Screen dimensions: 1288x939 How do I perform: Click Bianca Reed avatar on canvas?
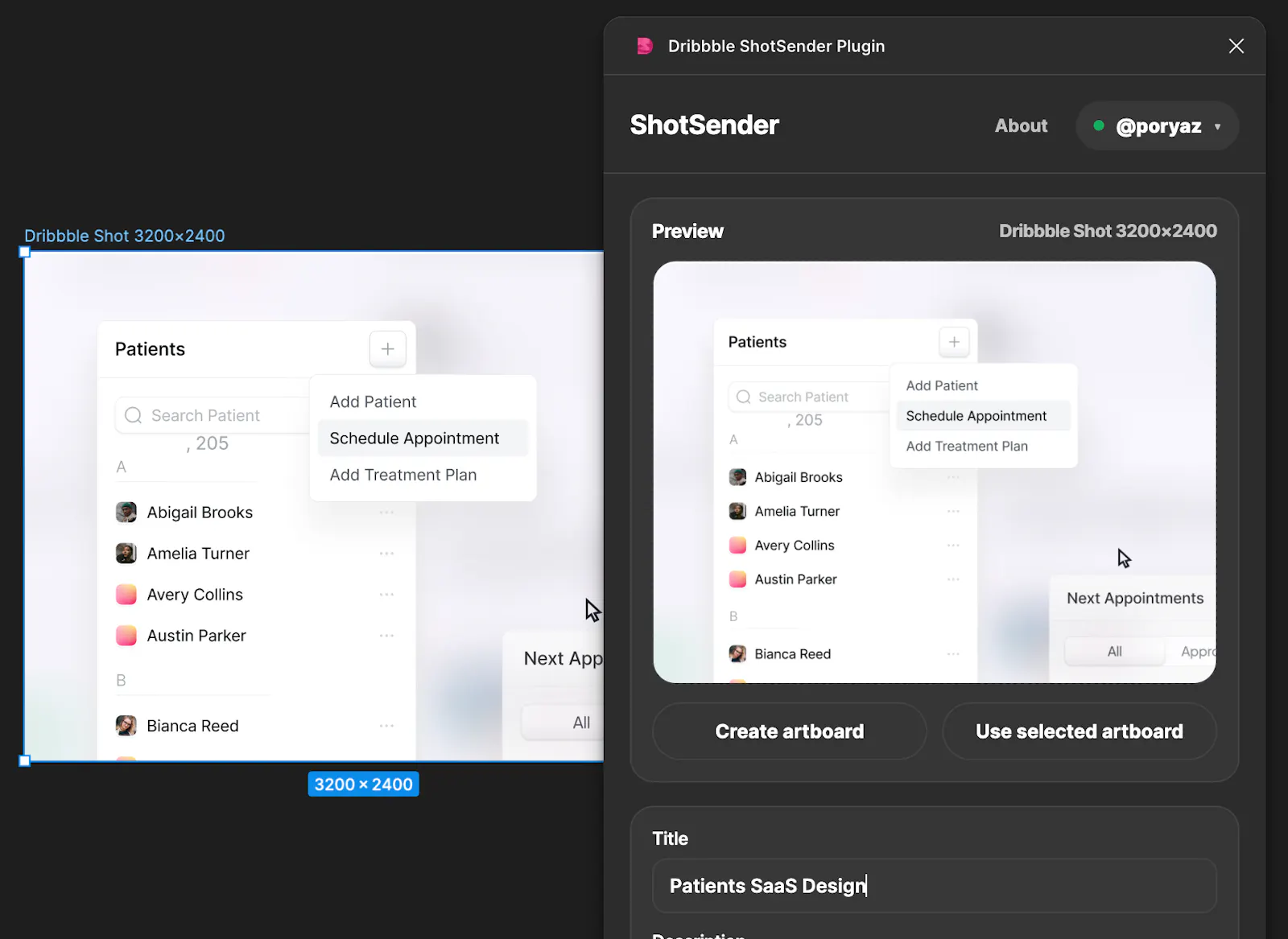click(x=126, y=726)
